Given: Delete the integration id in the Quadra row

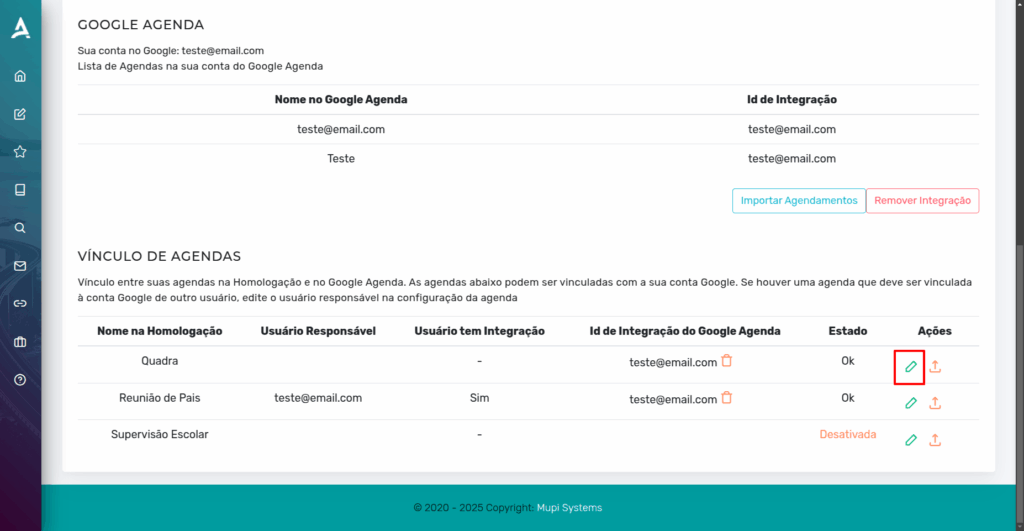Looking at the screenshot, I should click(727, 361).
